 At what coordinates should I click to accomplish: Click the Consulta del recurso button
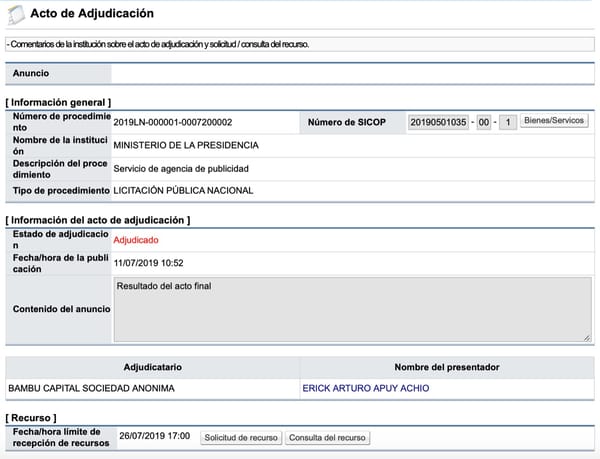(x=327, y=438)
